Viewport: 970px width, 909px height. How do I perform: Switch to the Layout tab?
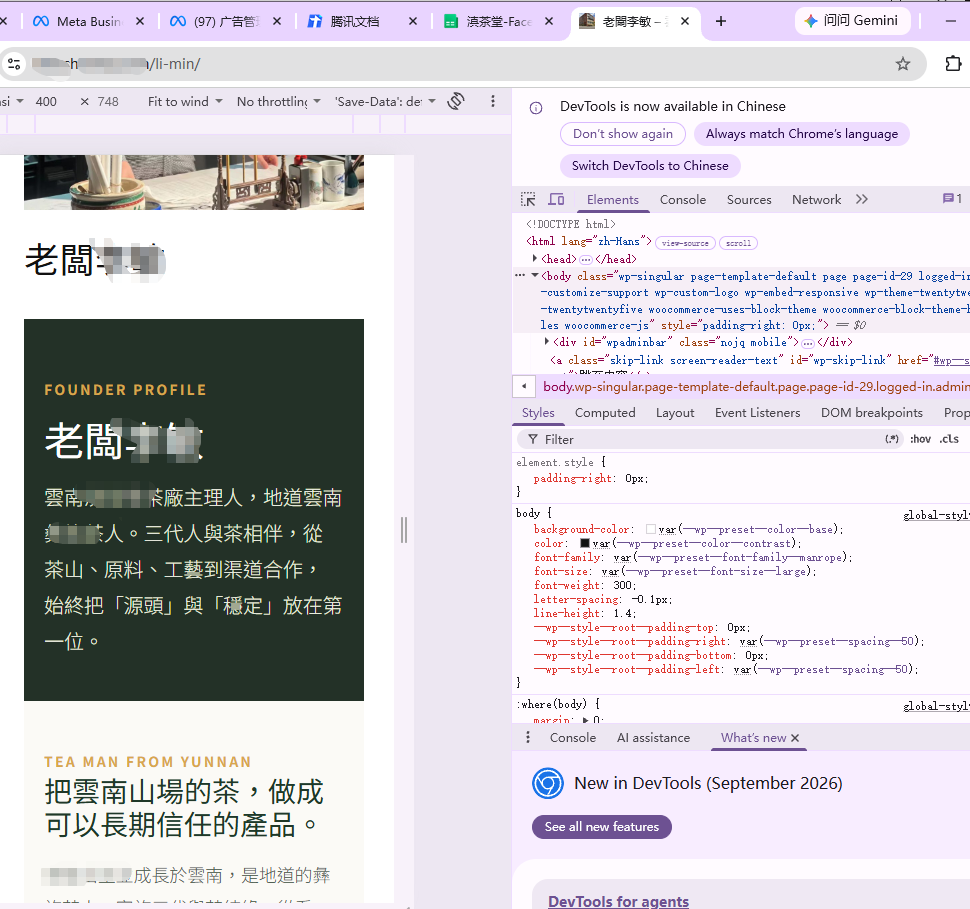(675, 413)
